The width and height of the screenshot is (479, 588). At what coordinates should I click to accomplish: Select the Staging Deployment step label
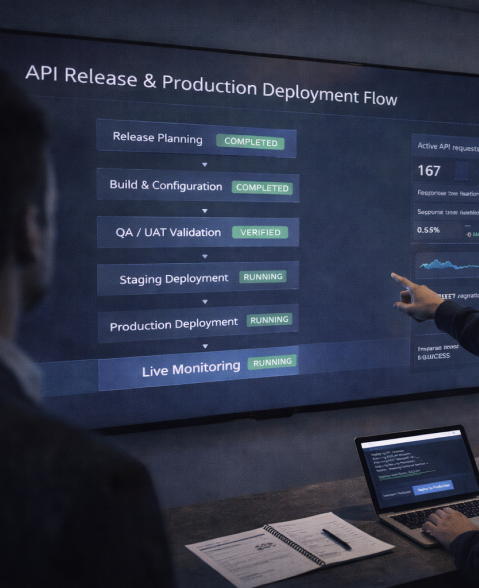pyautogui.click(x=174, y=279)
